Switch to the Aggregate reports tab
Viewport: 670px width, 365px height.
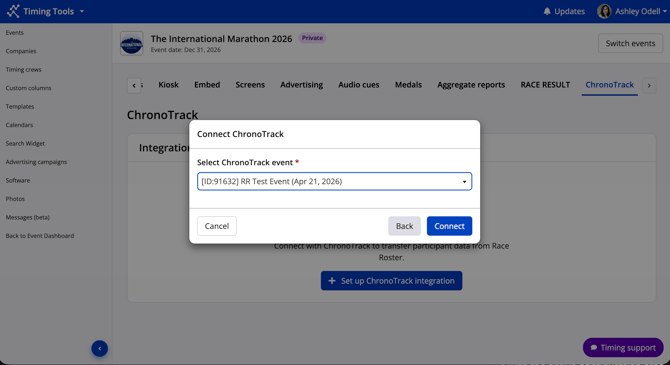click(x=471, y=85)
